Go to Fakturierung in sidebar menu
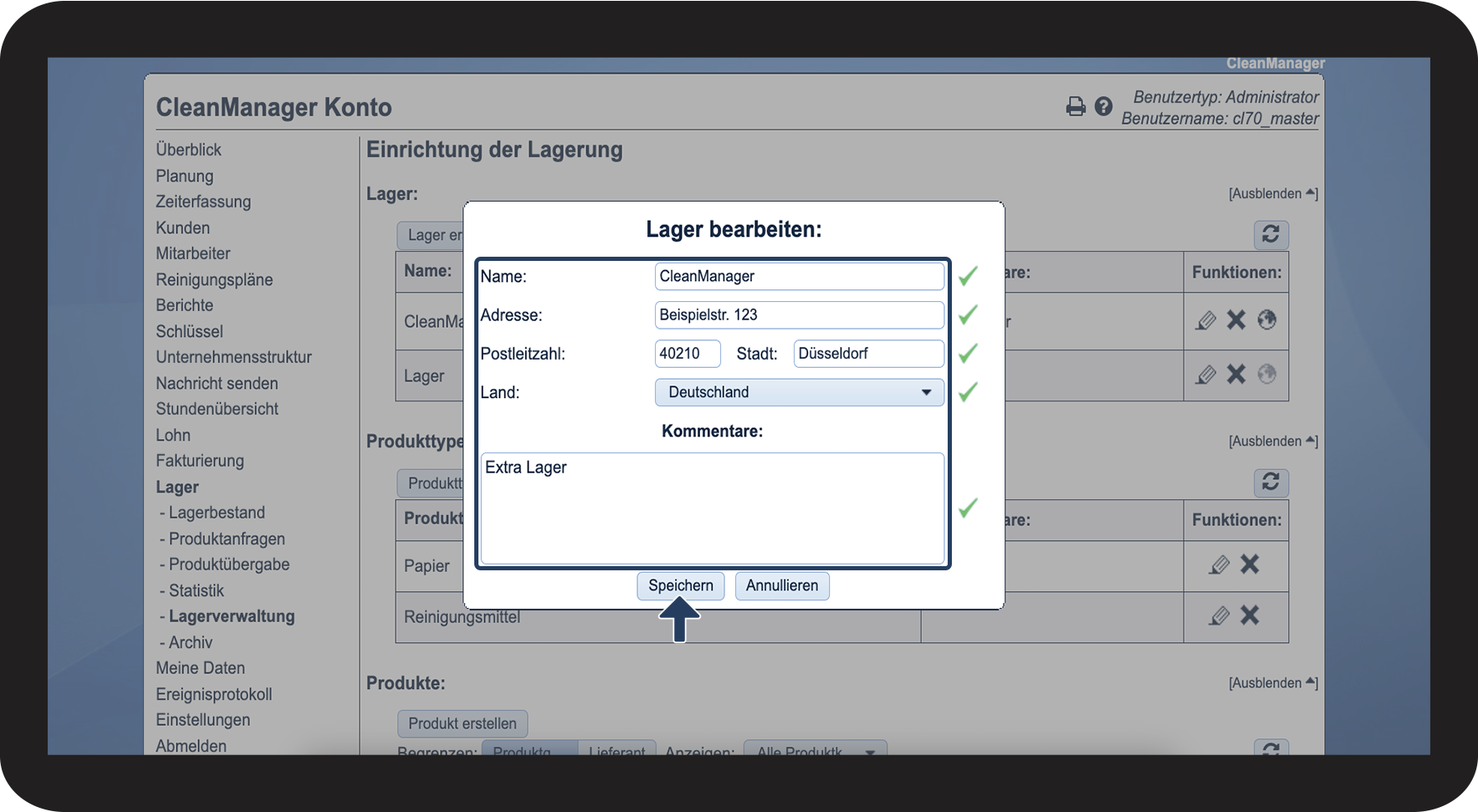The image size is (1478, 812). click(200, 461)
